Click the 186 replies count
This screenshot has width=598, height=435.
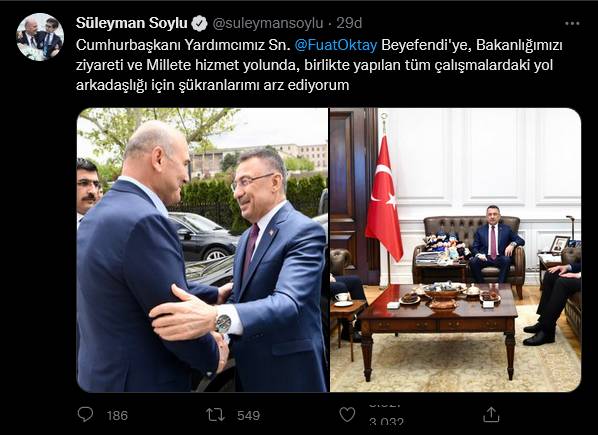pyautogui.click(x=117, y=415)
